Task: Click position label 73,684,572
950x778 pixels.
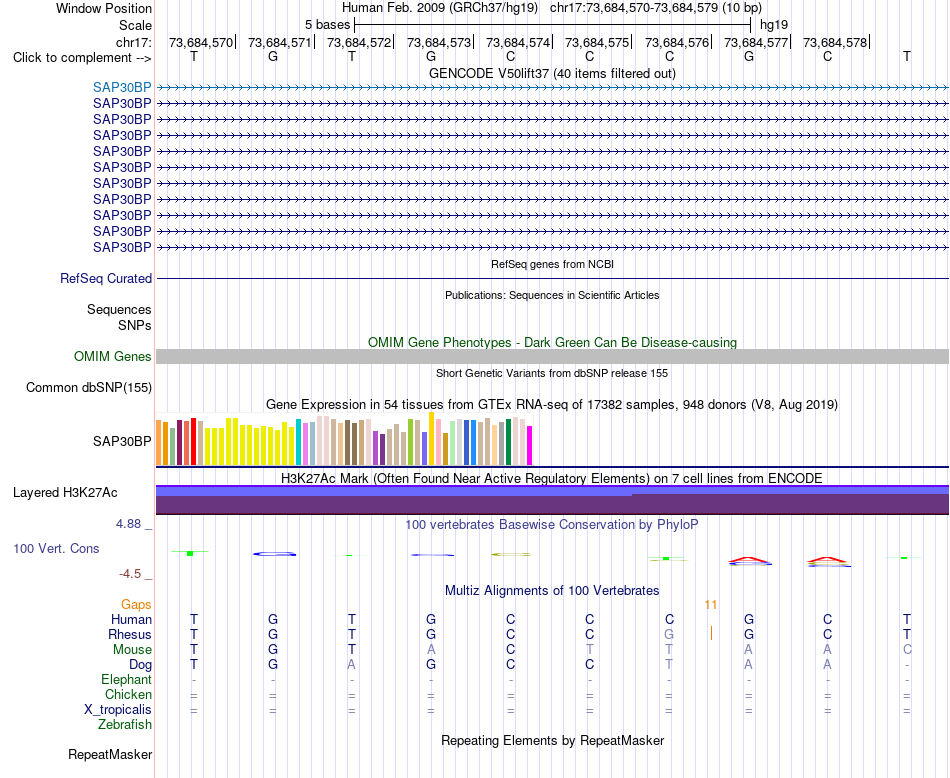Action: click(x=359, y=42)
